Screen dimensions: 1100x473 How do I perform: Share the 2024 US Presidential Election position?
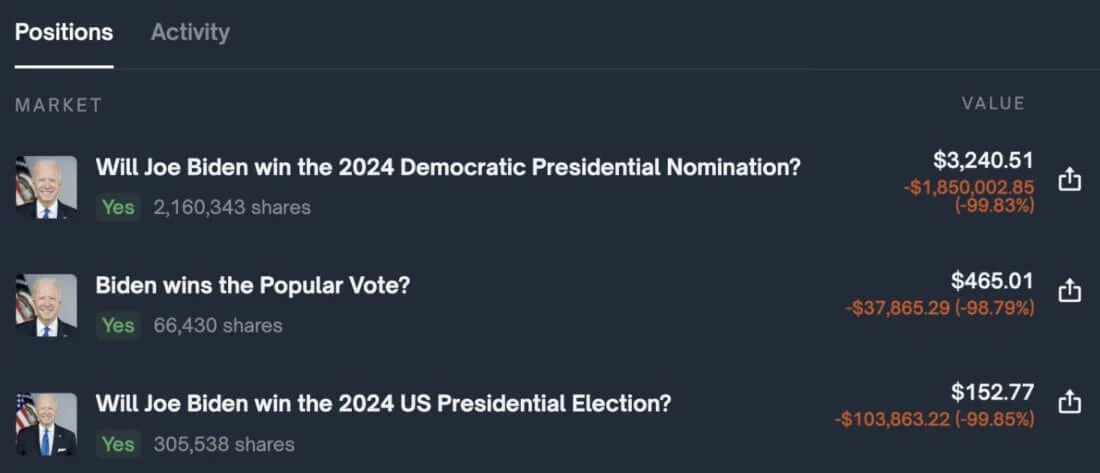point(1070,401)
